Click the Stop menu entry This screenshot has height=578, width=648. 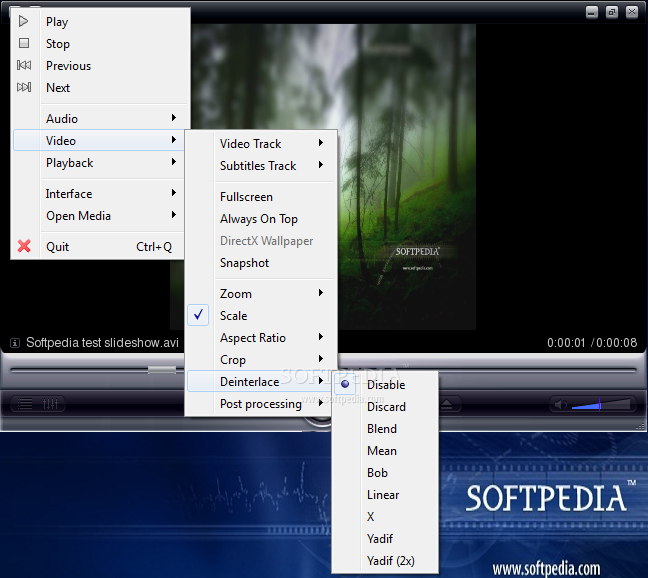pos(98,43)
